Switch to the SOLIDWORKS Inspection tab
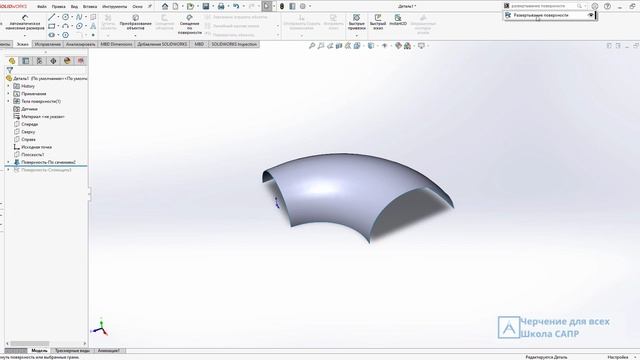This screenshot has height=360, width=640. [x=234, y=44]
